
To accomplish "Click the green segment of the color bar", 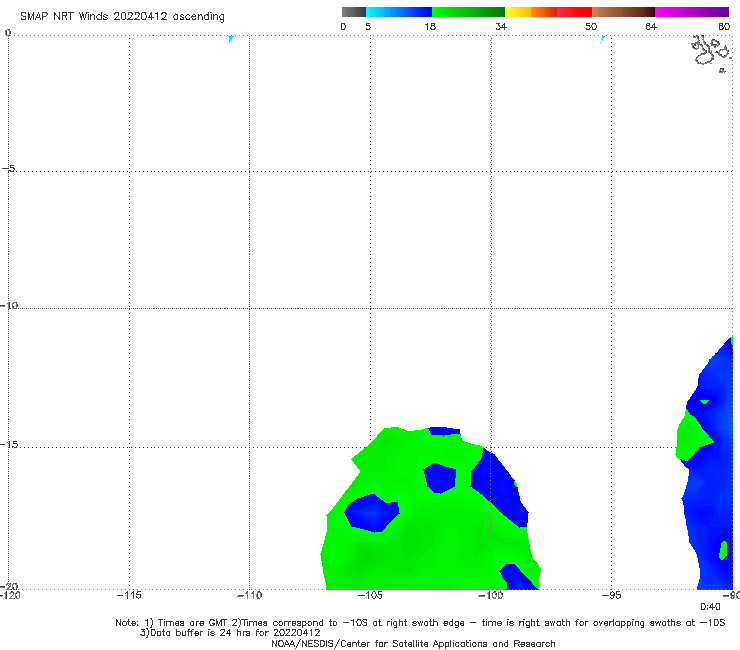I will pyautogui.click(x=468, y=12).
